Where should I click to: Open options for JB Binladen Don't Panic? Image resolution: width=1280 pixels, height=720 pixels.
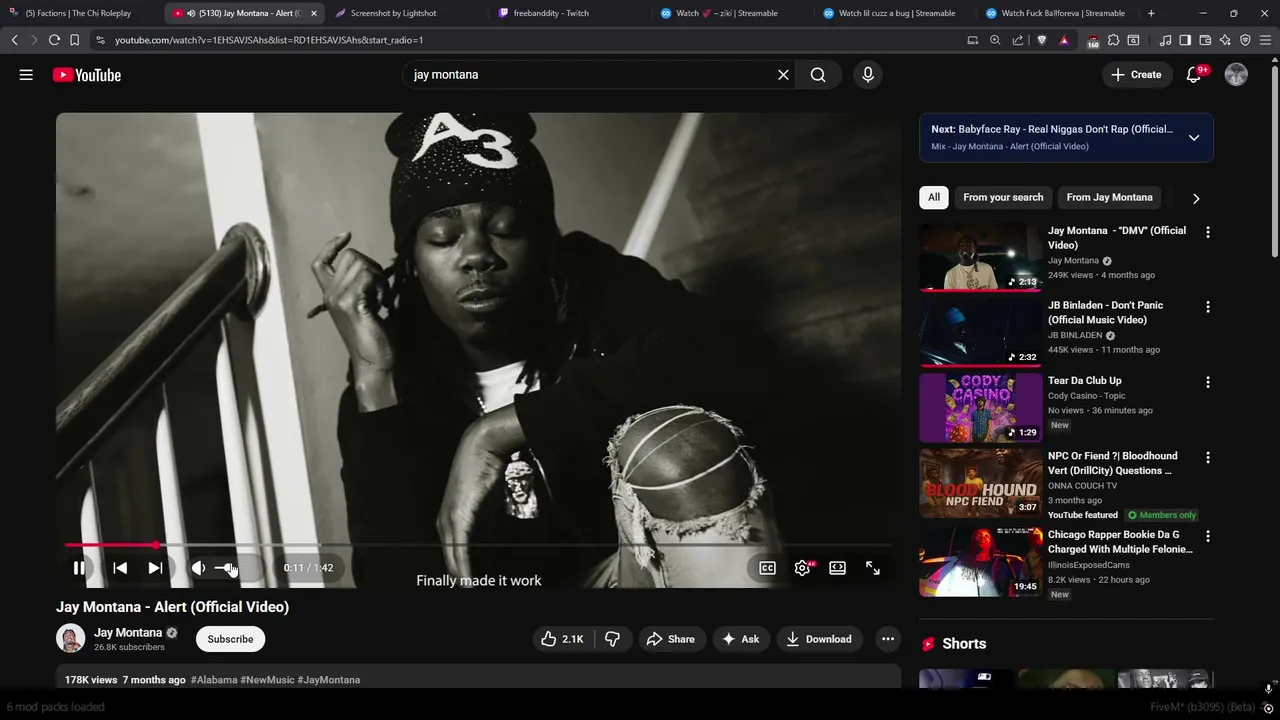pos(1207,307)
